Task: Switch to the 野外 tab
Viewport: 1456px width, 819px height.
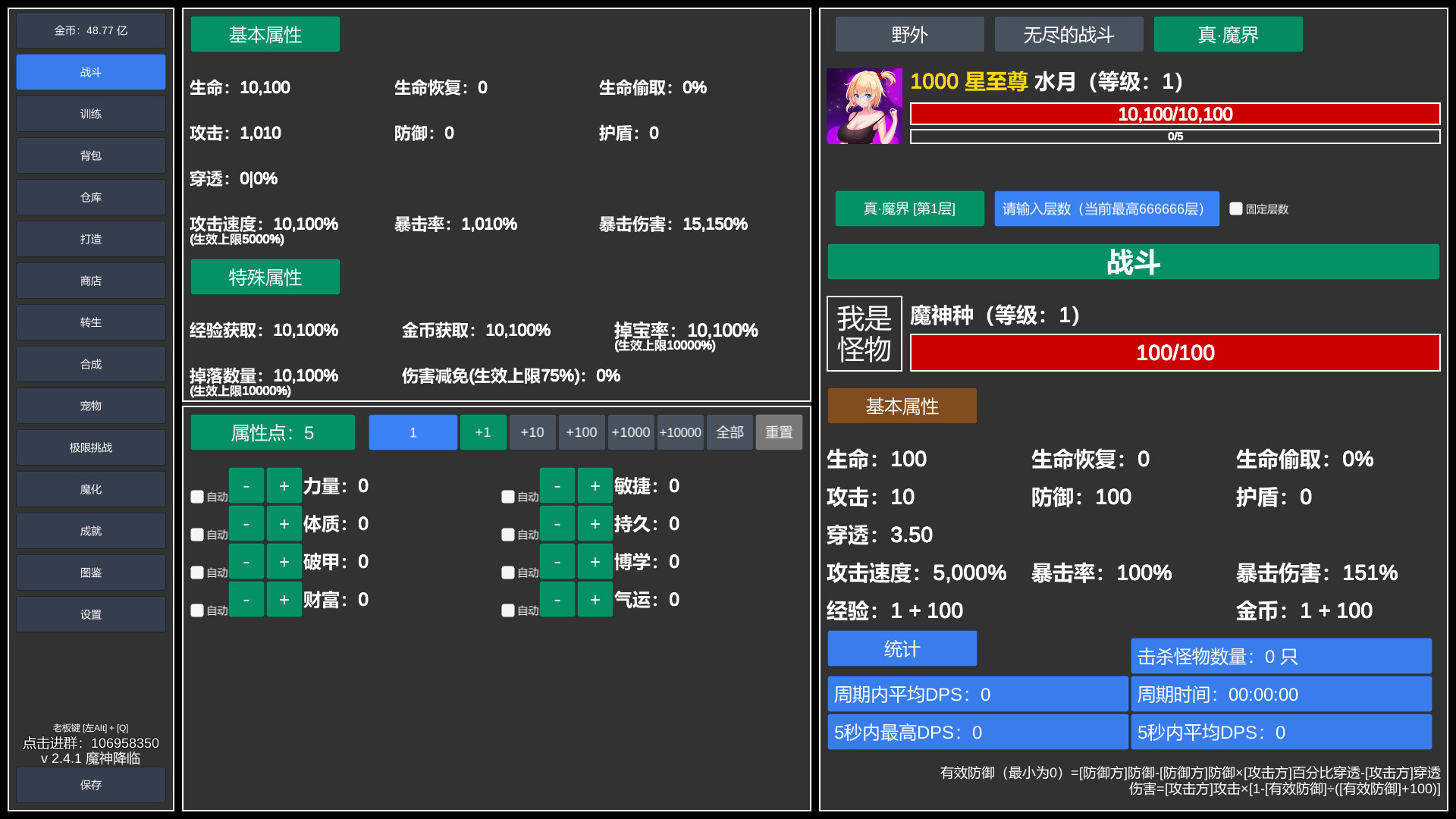Action: tap(909, 33)
